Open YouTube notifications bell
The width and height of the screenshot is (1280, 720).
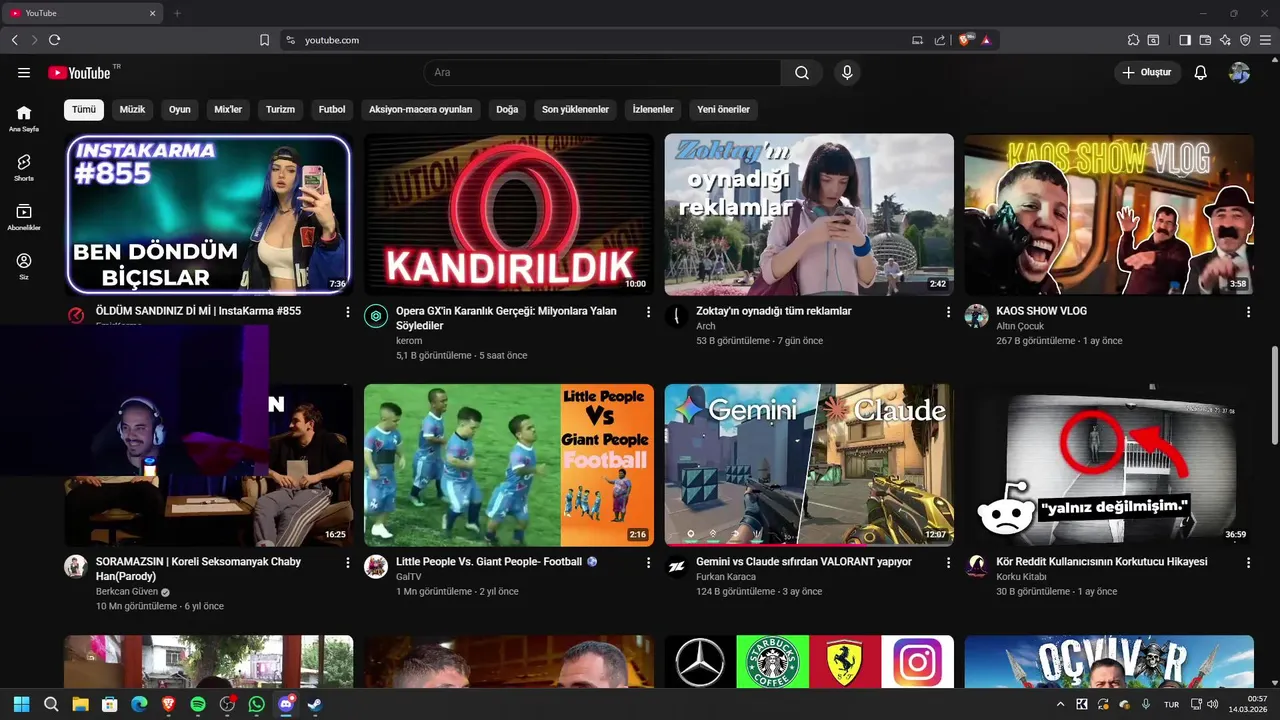(1201, 73)
